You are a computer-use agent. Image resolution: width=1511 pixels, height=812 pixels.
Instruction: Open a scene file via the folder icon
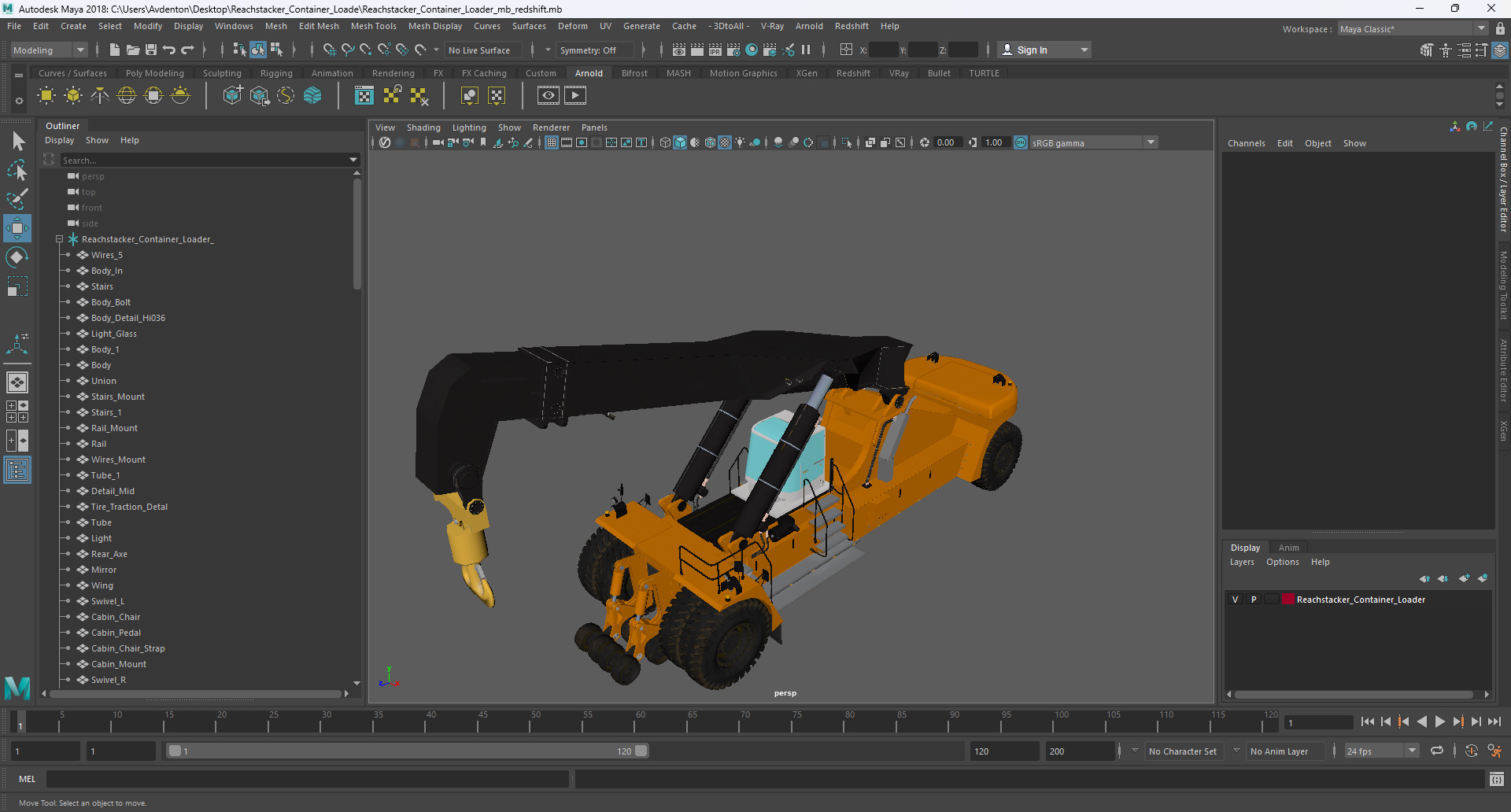[x=132, y=50]
